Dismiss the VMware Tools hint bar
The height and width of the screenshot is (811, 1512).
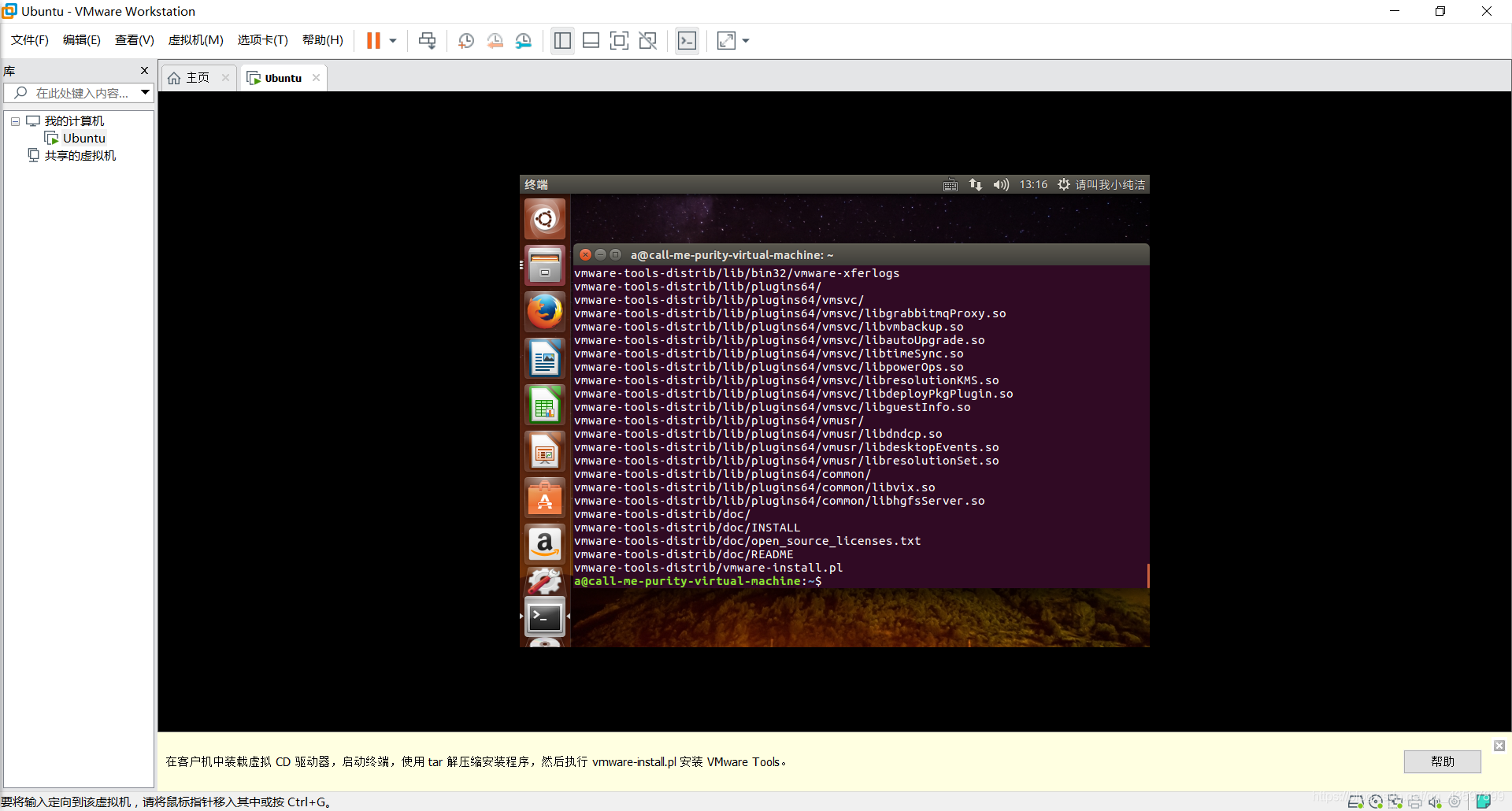click(1499, 746)
